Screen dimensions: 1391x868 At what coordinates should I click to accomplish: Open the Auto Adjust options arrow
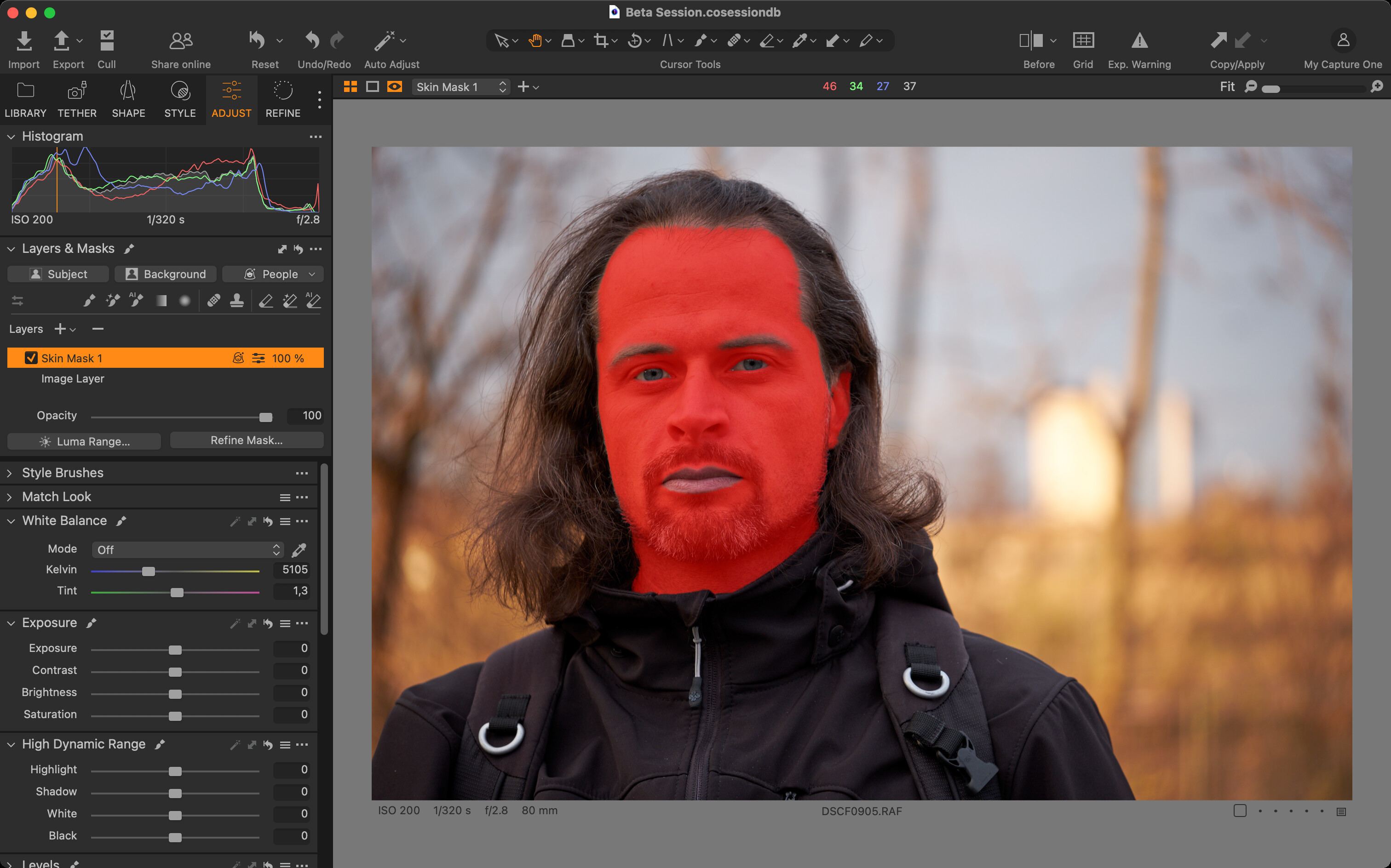(403, 41)
